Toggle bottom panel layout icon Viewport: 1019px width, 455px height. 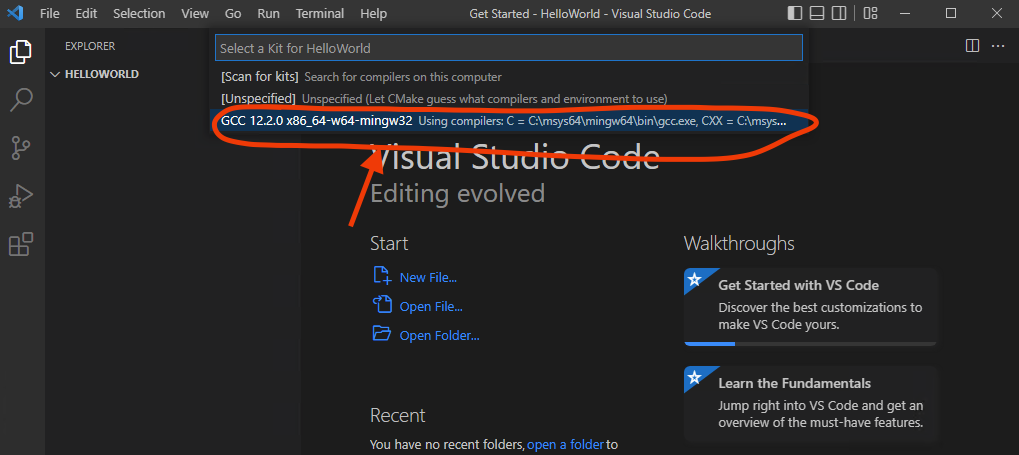coord(817,13)
